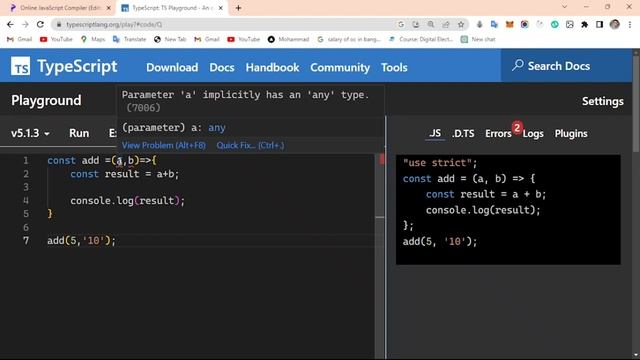
Task: Close the TypeScript TS Playground tab
Action: click(221, 8)
